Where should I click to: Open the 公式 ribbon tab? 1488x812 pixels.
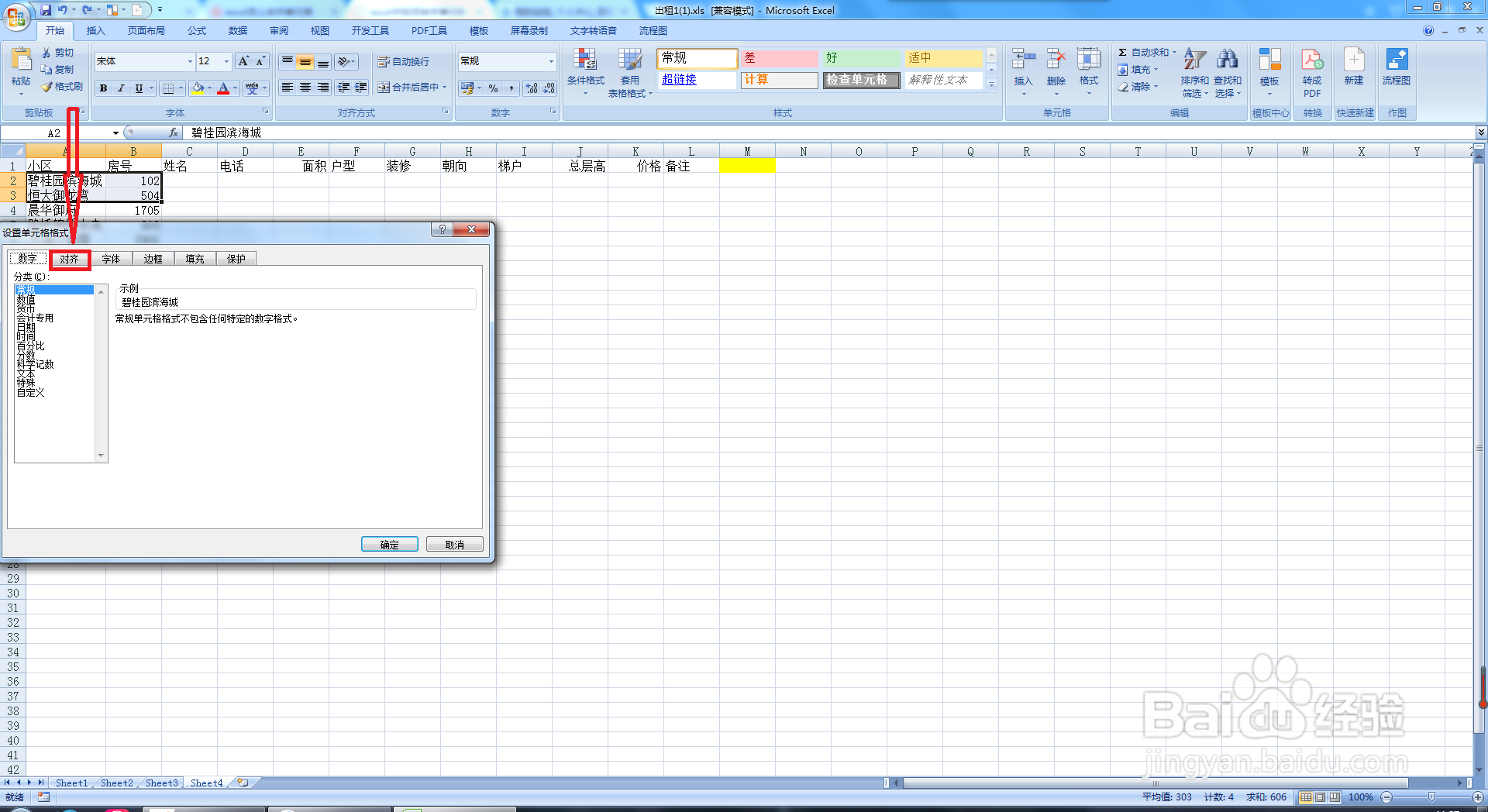tap(197, 31)
